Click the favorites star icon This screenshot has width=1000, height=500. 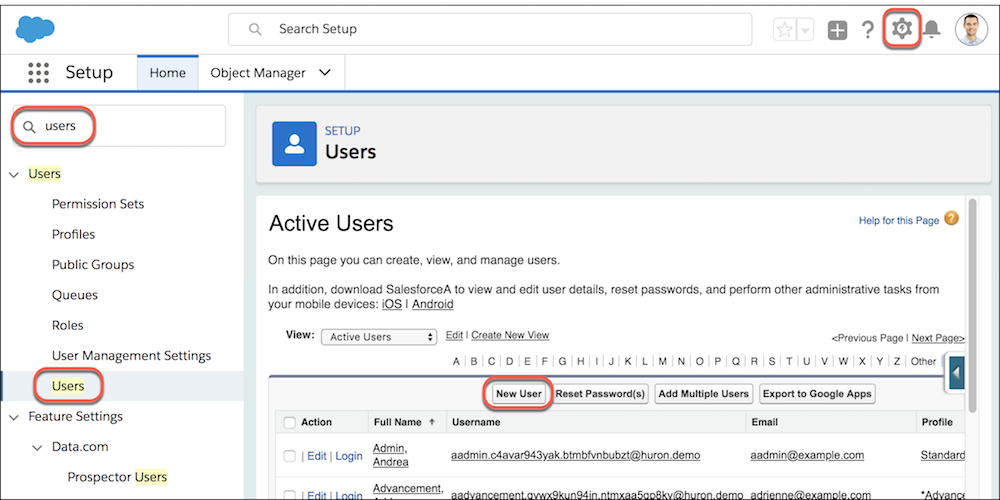[x=785, y=30]
